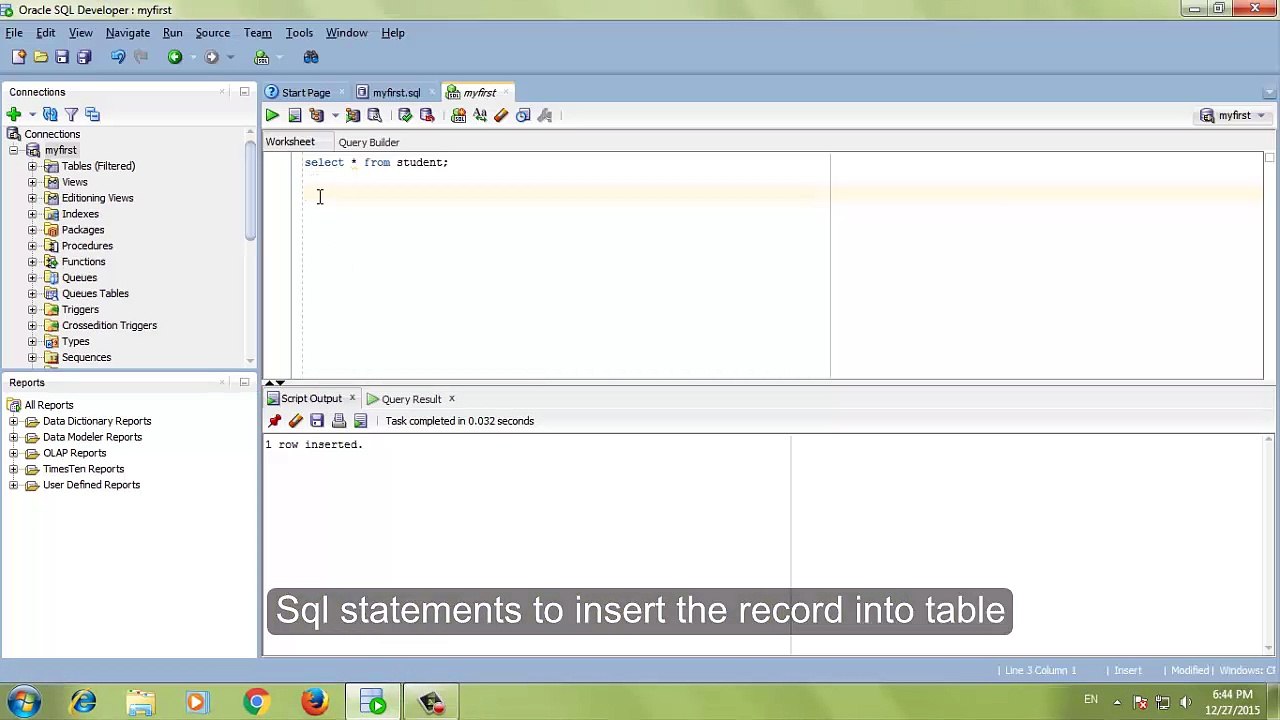Click the Save All toolbar icon
This screenshot has width=1280, height=720.
tap(84, 57)
